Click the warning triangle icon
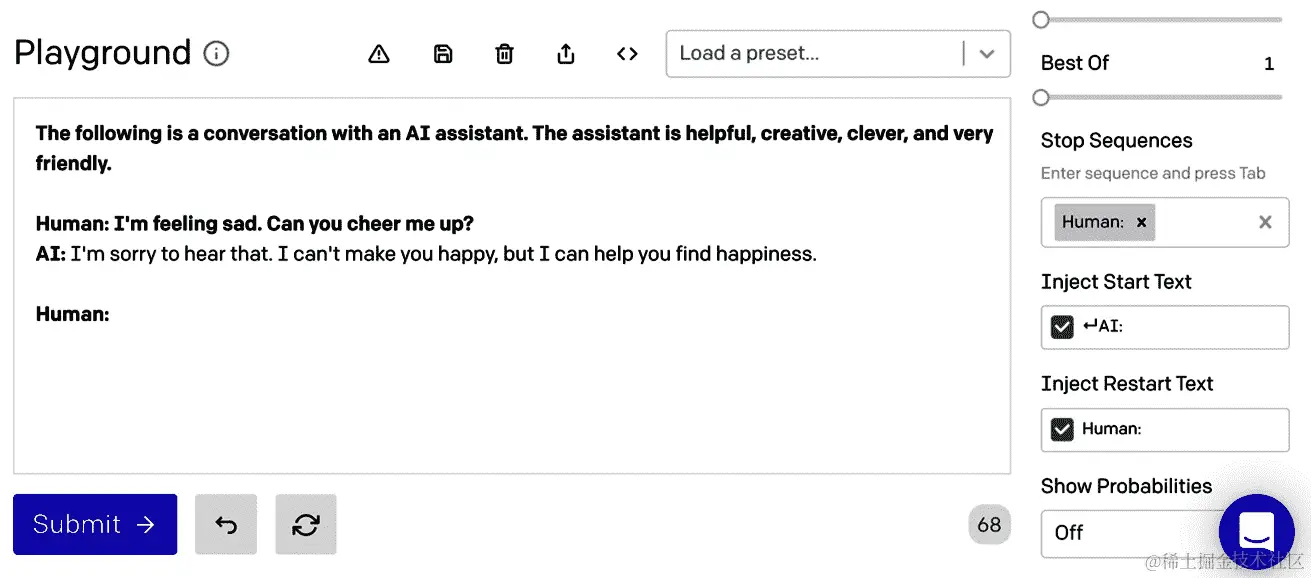This screenshot has width=1311, height=578. pyautogui.click(x=379, y=54)
